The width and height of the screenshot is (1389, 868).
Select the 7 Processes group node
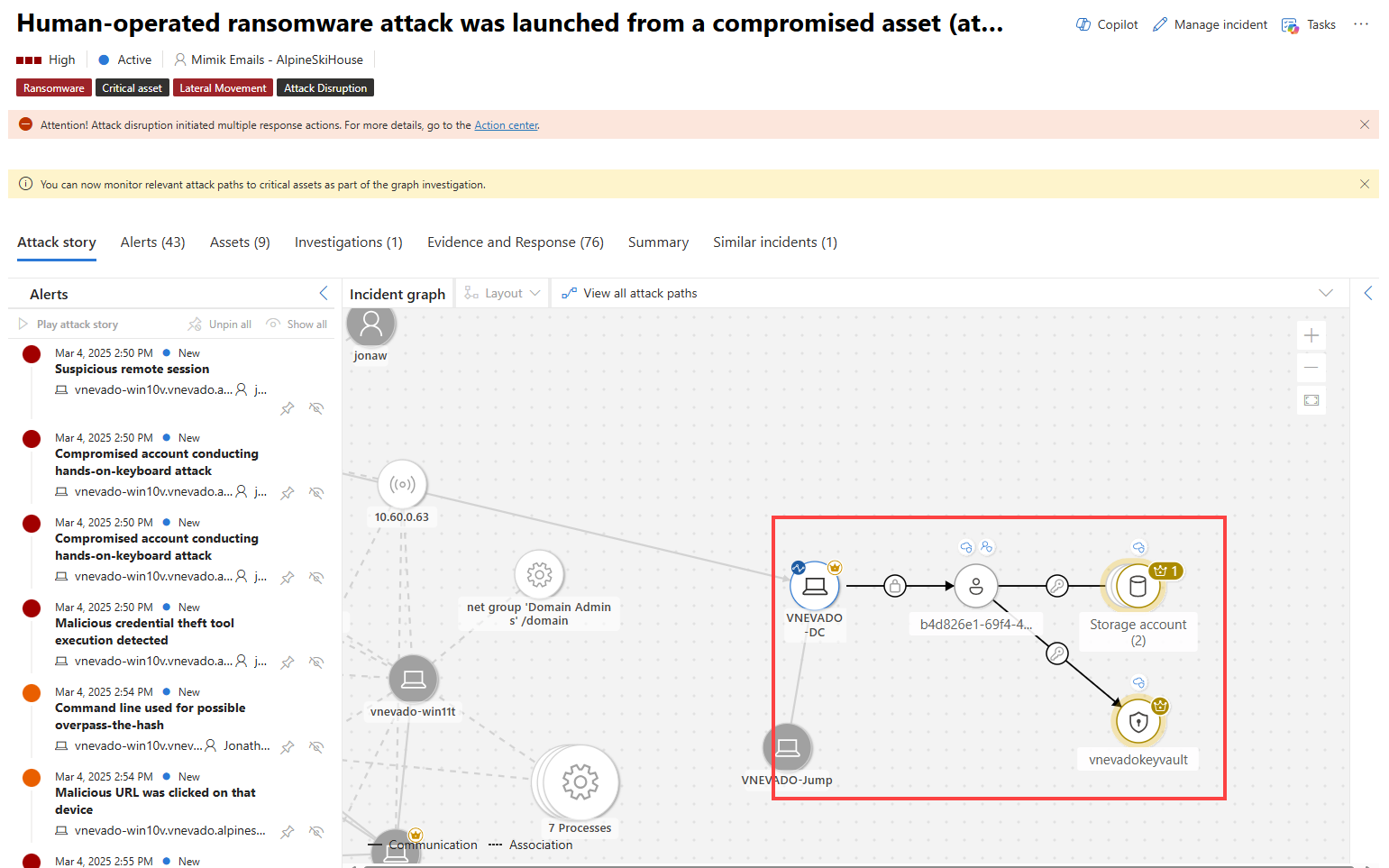(580, 781)
